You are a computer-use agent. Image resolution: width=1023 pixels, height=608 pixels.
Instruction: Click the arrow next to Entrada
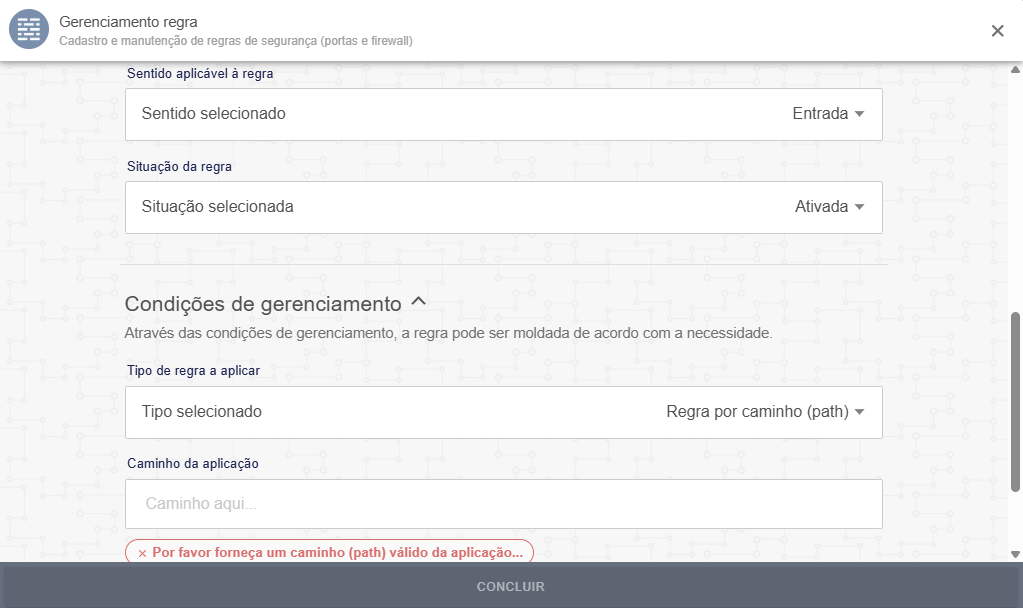[859, 114]
